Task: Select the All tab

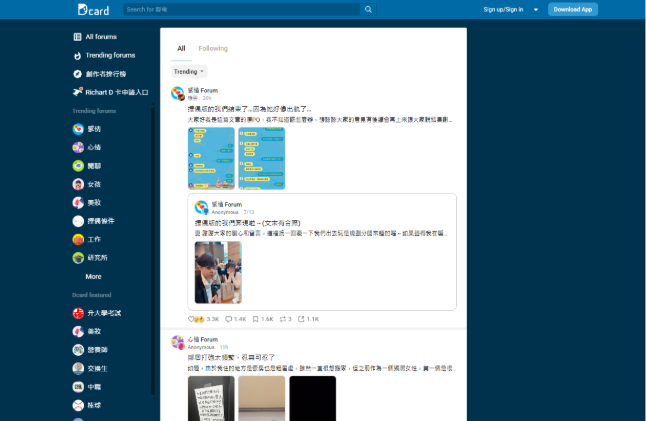Action: 181,48
